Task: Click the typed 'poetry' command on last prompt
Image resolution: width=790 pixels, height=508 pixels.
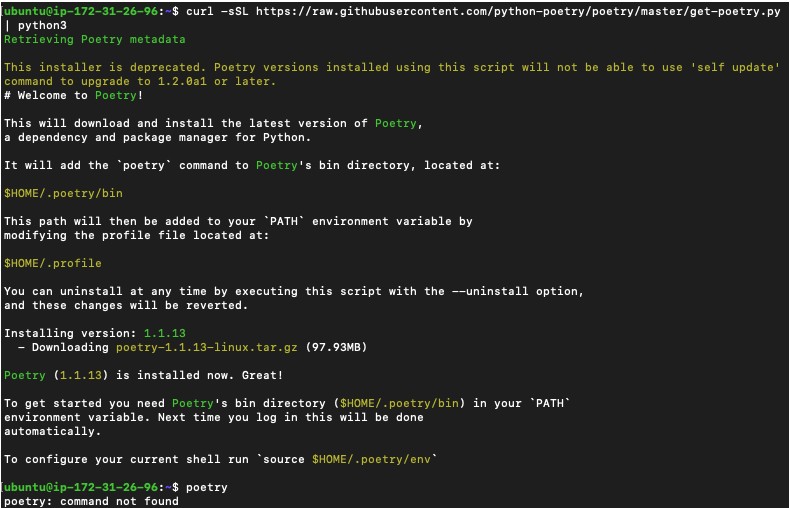Action: pyautogui.click(x=206, y=487)
